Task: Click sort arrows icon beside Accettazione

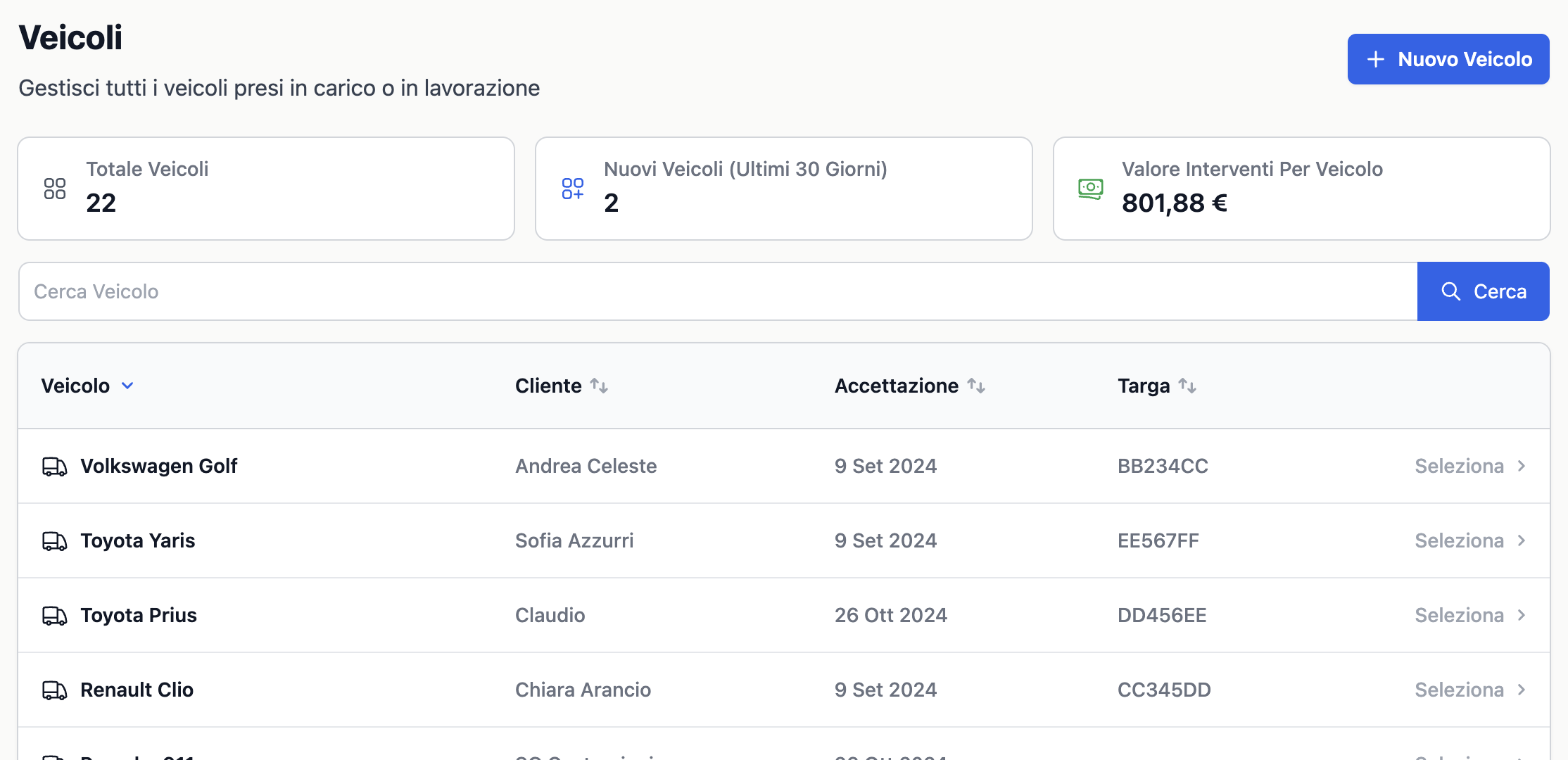Action: tap(976, 386)
